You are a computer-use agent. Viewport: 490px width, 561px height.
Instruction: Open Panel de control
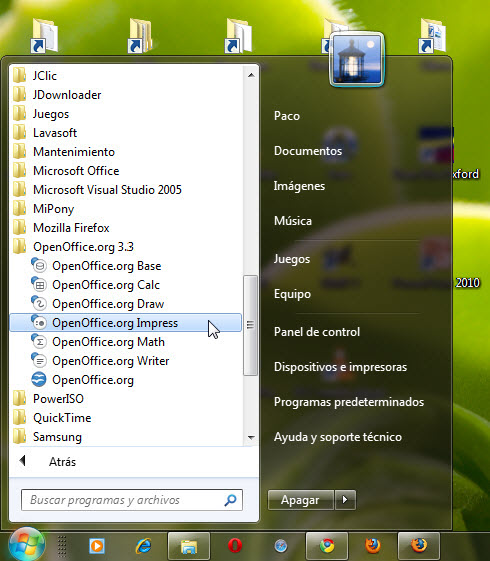(x=317, y=332)
